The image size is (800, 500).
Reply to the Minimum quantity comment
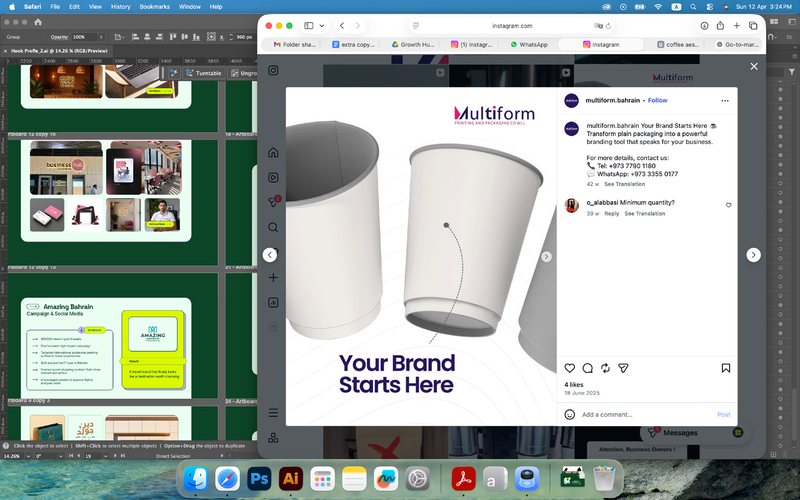611,214
